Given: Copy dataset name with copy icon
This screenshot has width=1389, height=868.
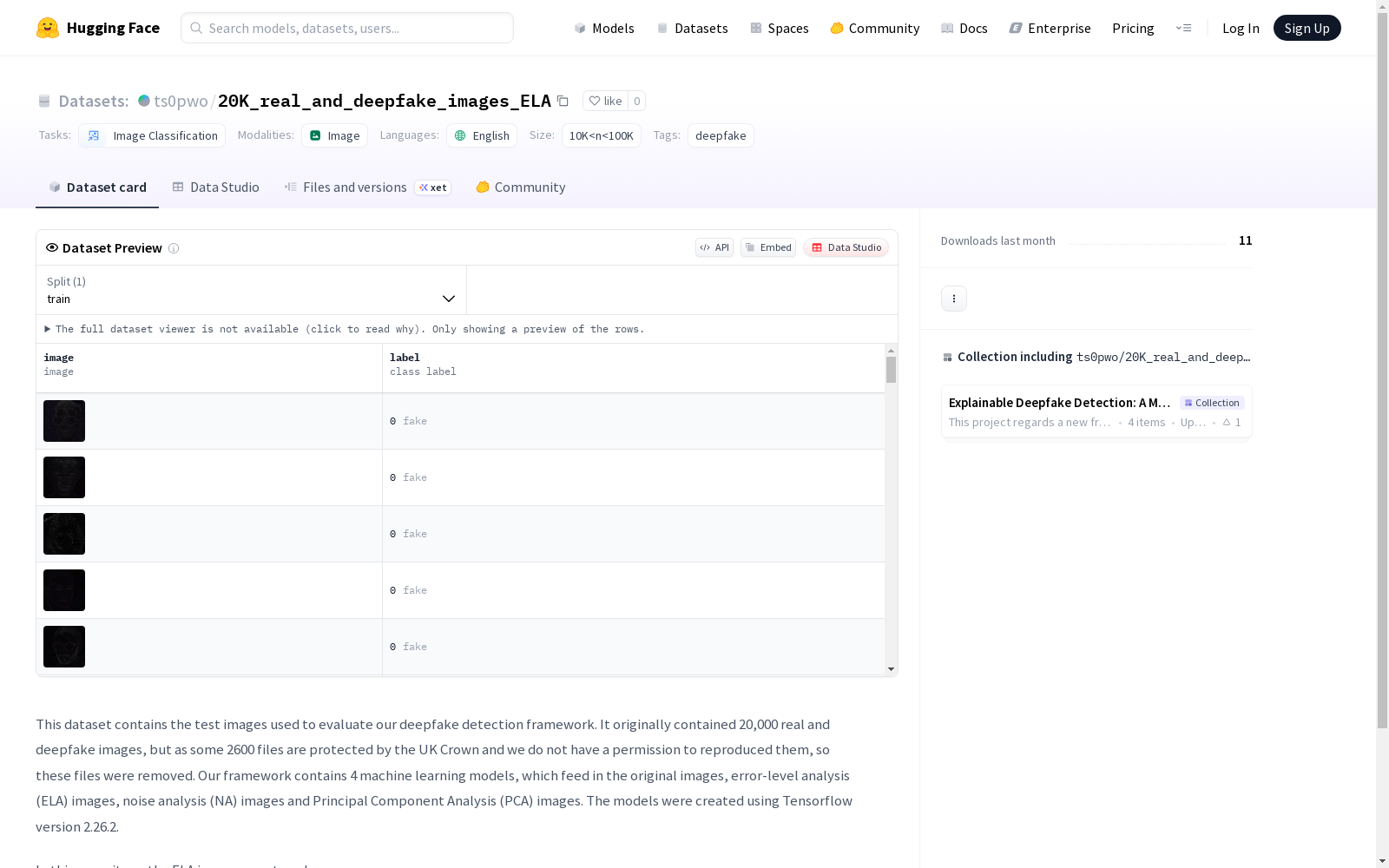Looking at the screenshot, I should [x=563, y=101].
